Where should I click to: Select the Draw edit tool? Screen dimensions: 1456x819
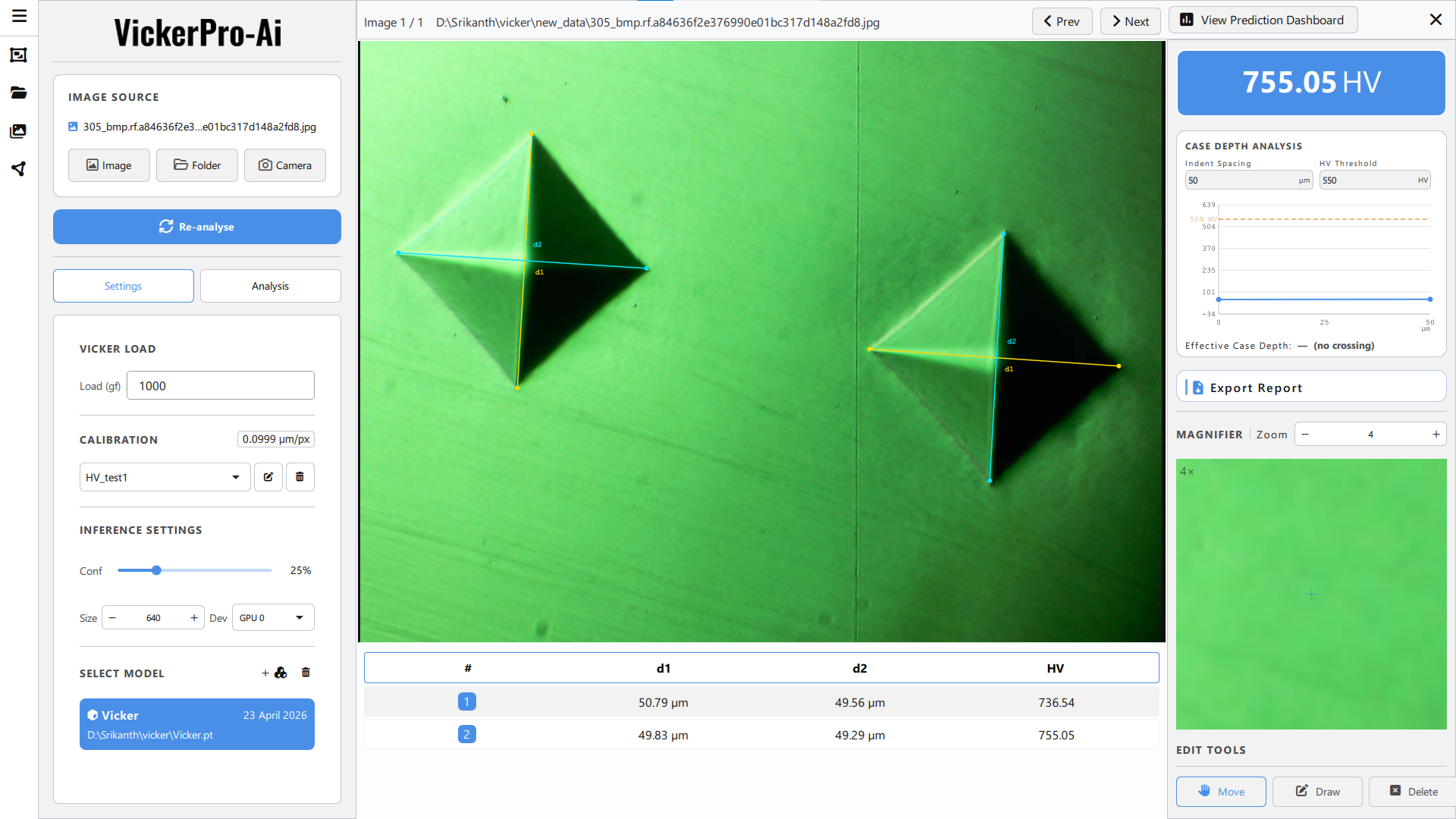coord(1317,791)
